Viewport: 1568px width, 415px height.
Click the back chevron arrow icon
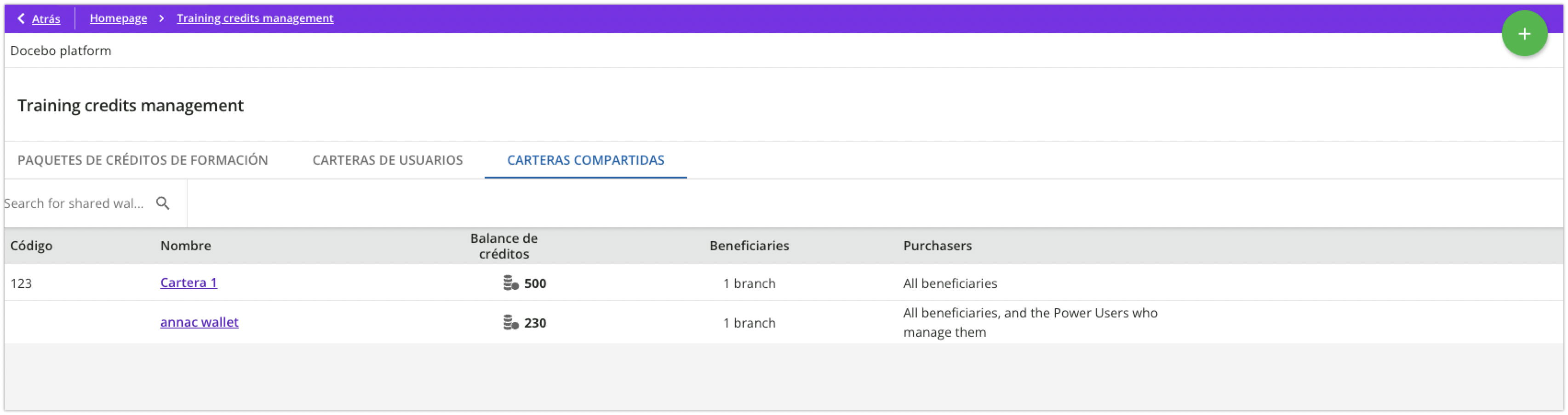(x=21, y=18)
